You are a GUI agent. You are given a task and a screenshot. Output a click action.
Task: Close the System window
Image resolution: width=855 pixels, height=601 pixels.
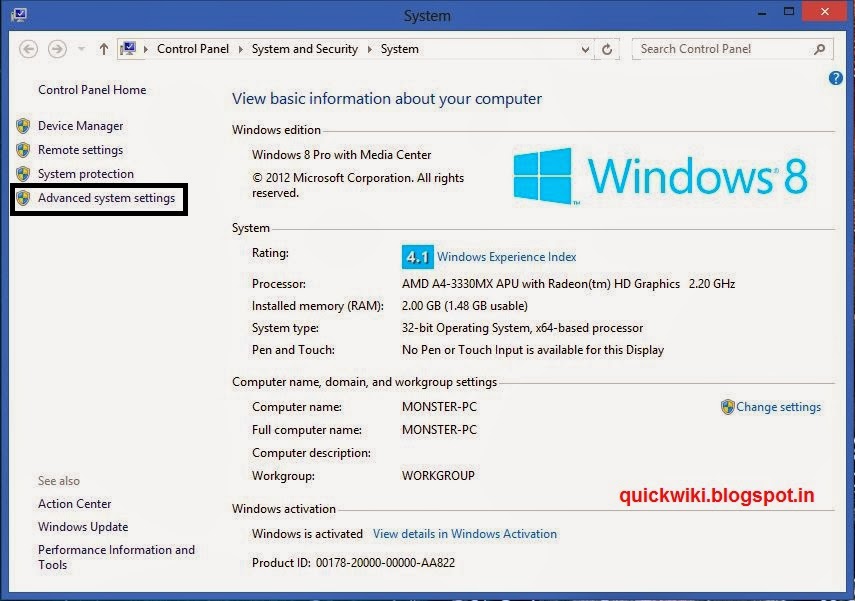click(824, 12)
